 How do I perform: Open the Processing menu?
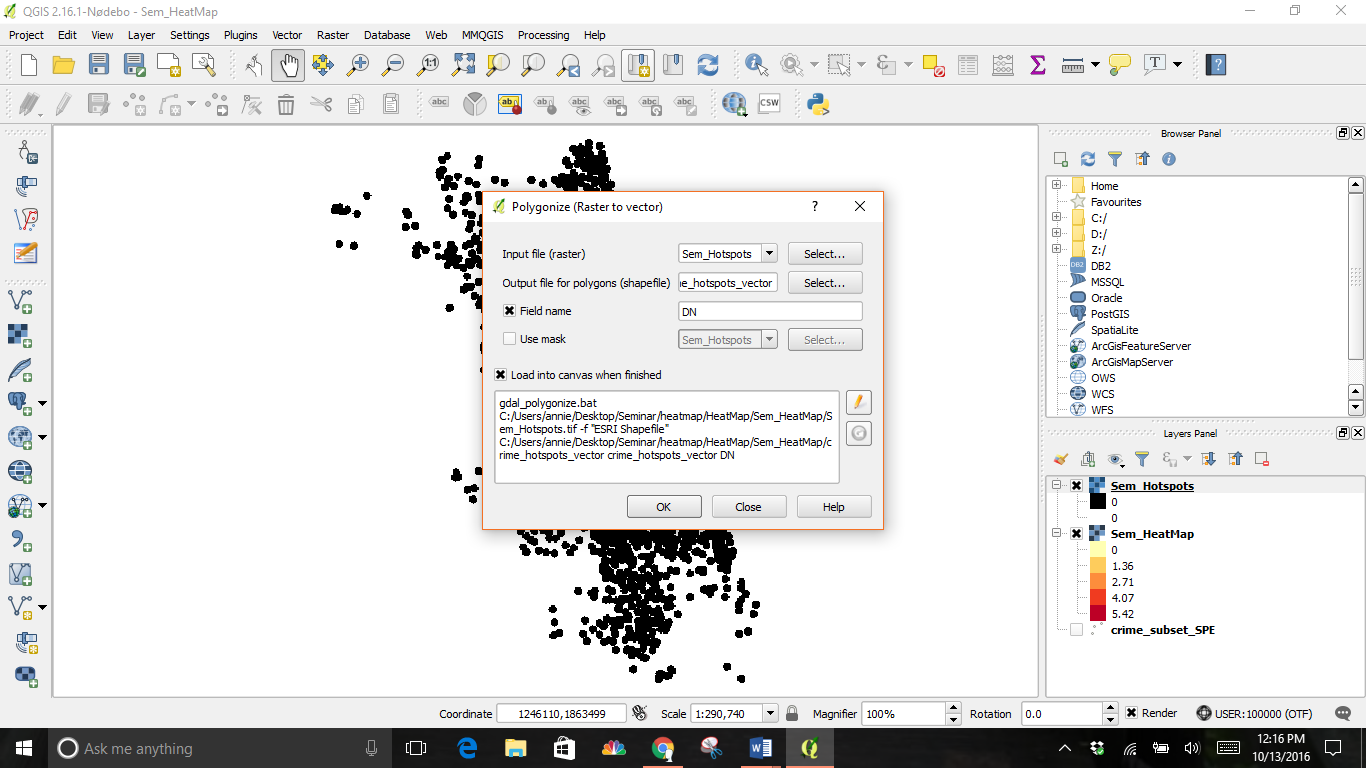543,35
